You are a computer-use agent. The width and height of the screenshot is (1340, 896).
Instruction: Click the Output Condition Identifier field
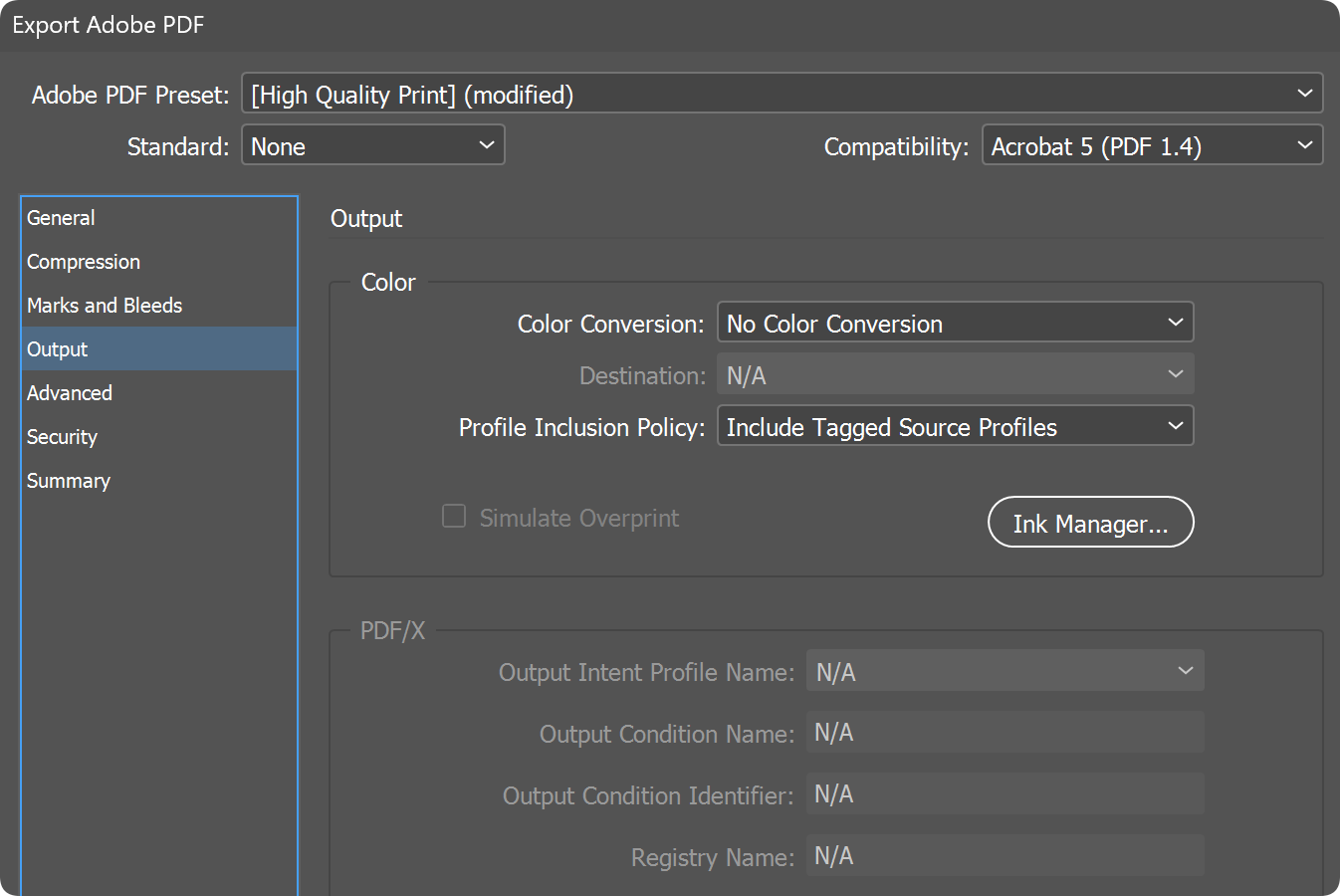[x=1005, y=794]
